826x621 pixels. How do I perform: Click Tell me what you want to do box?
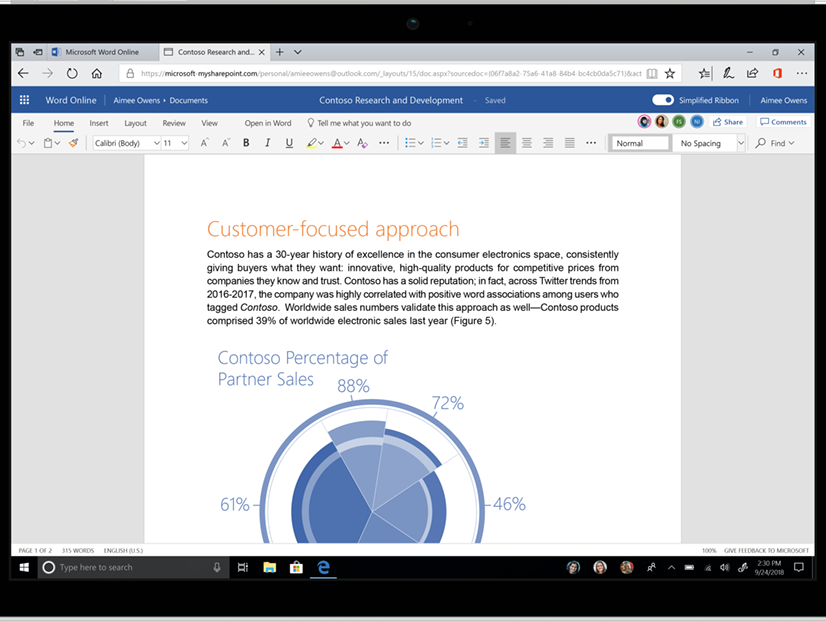point(359,123)
